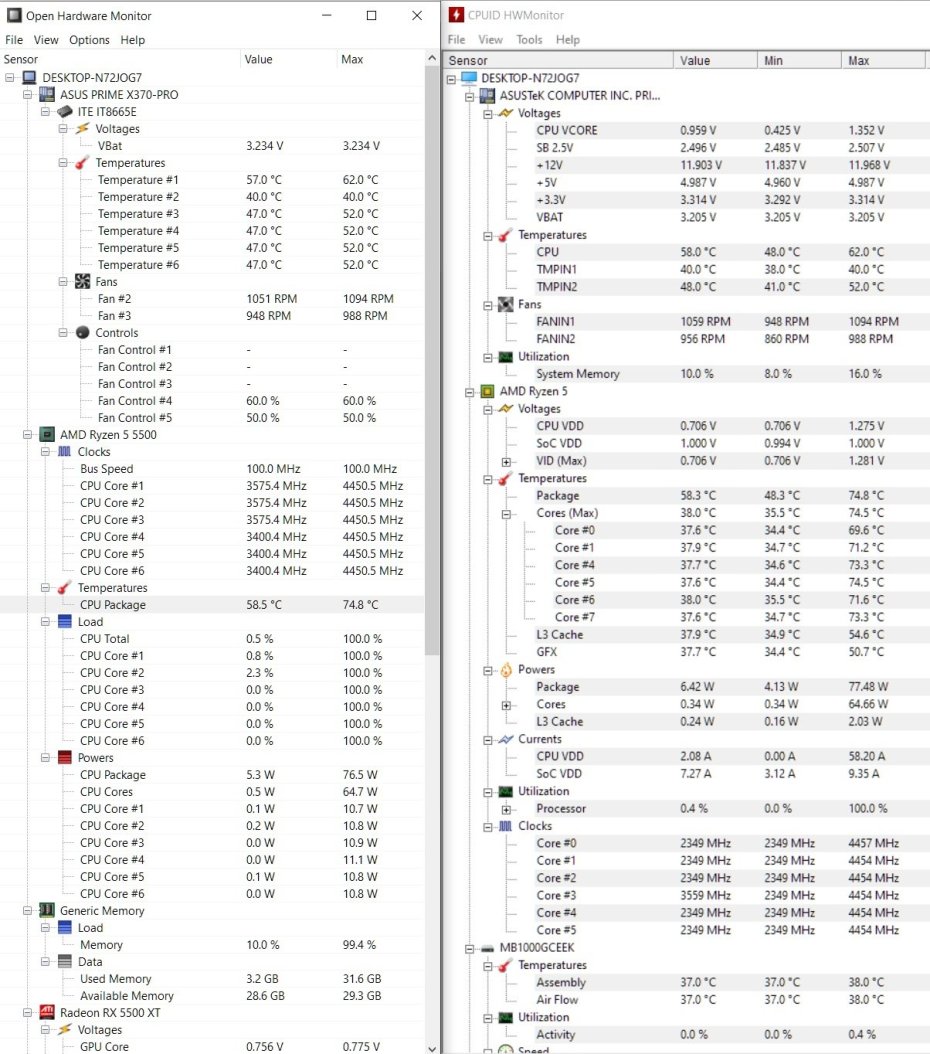The image size is (930, 1054).
Task: Collapse the Cores (Max) temperature node
Action: (x=506, y=514)
